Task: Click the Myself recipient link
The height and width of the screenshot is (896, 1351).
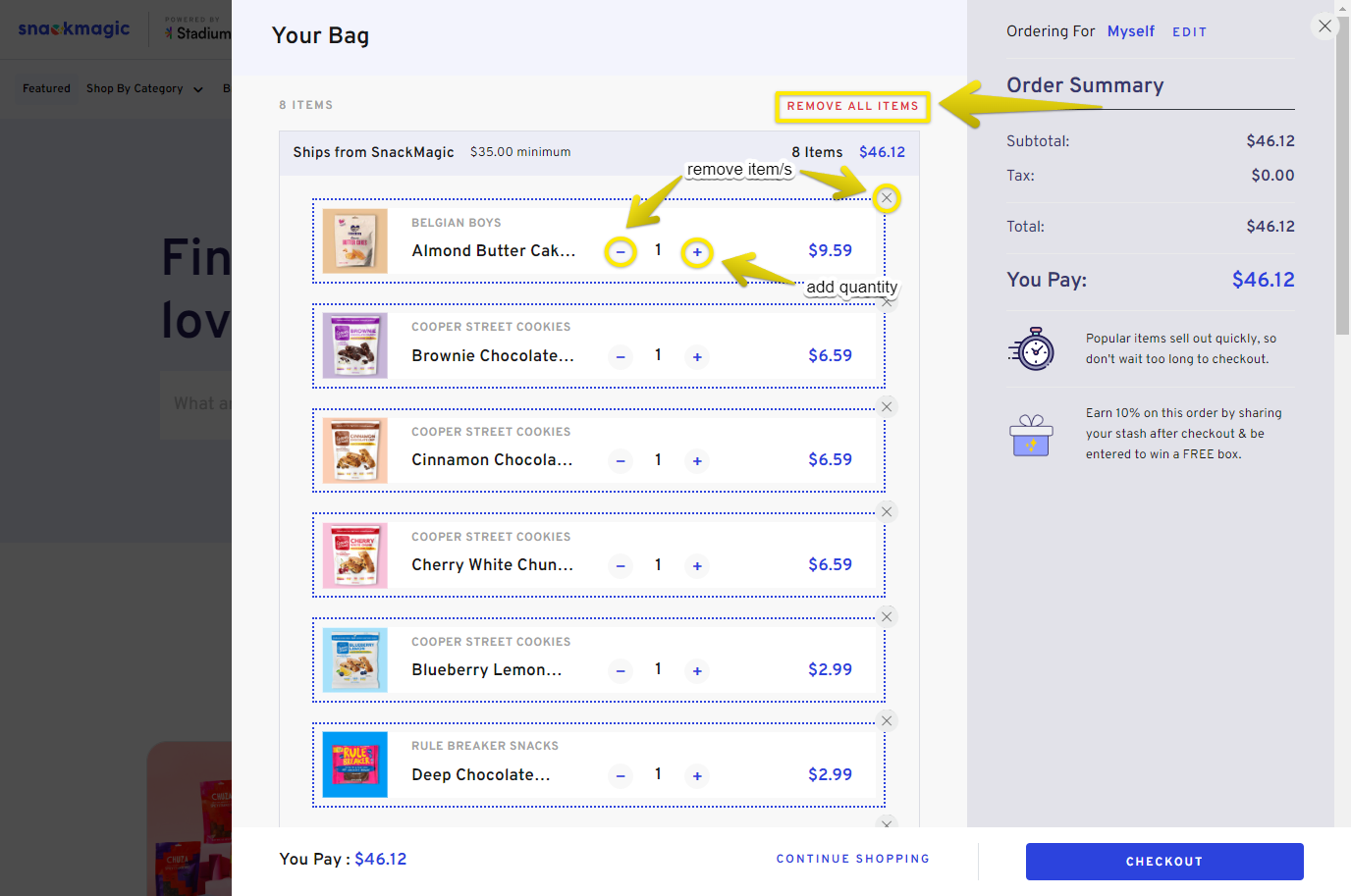Action: coord(1131,31)
